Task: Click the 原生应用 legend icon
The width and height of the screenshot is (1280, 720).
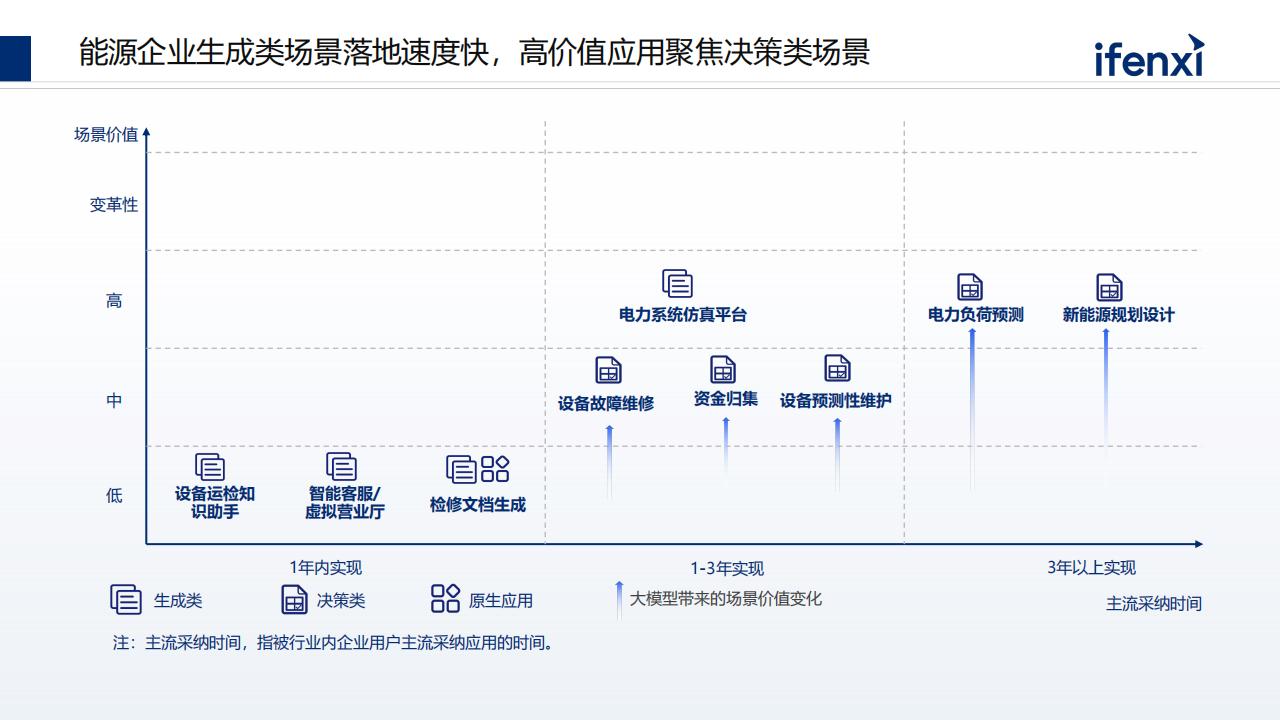Action: coord(445,599)
